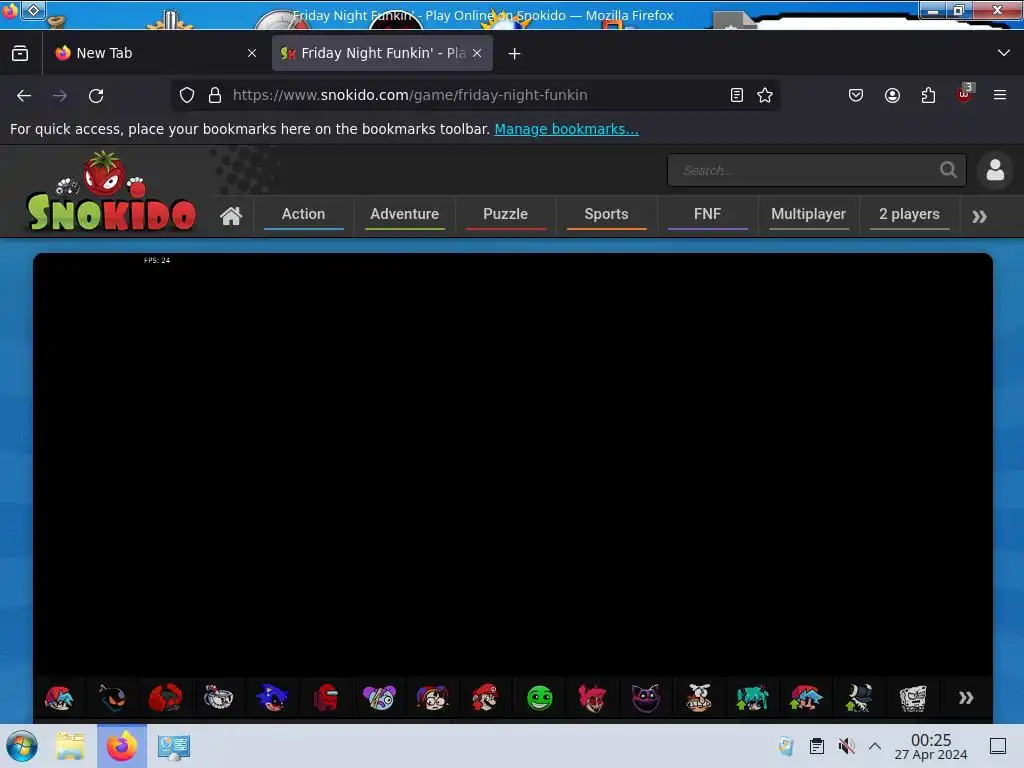Show more game icons with double arrow
The width and height of the screenshot is (1024, 768).
[x=966, y=697]
